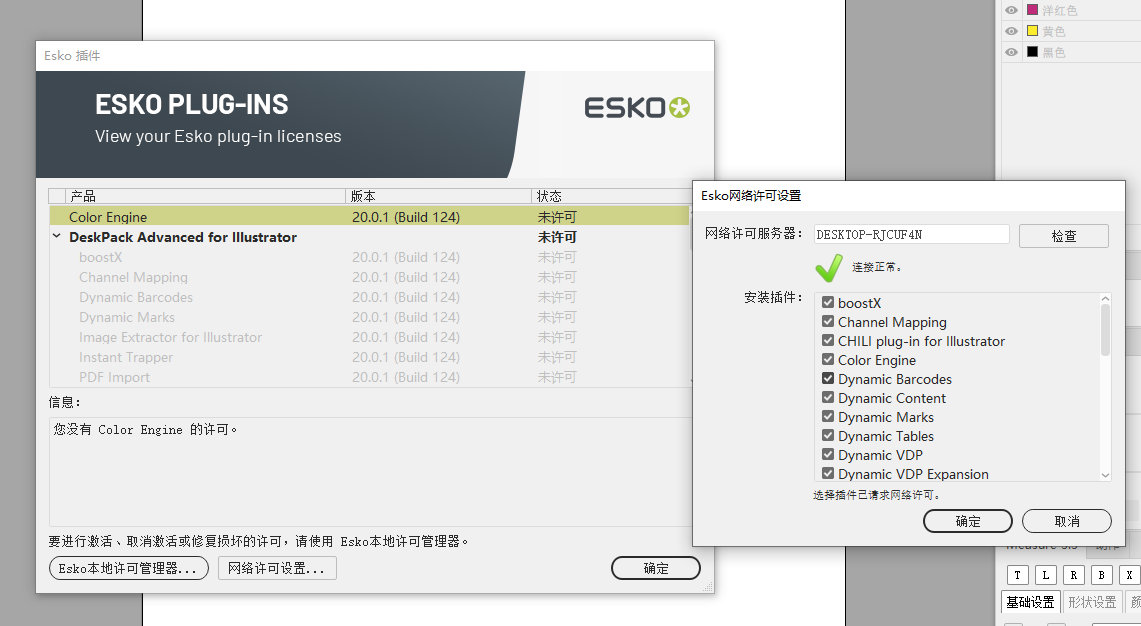Switch to the 基础设置 tab
1141x626 pixels.
[x=1030, y=602]
